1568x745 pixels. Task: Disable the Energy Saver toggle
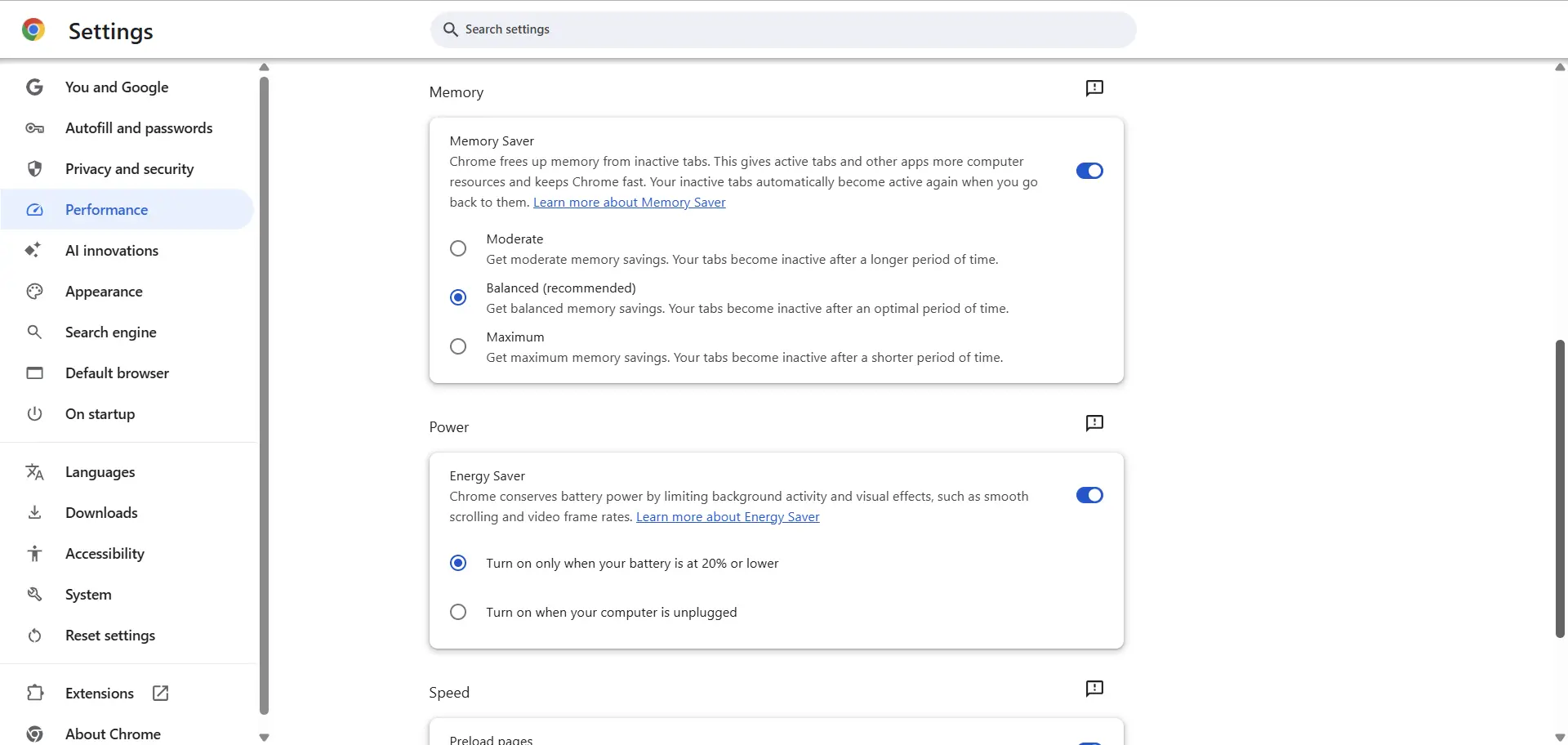1089,495
